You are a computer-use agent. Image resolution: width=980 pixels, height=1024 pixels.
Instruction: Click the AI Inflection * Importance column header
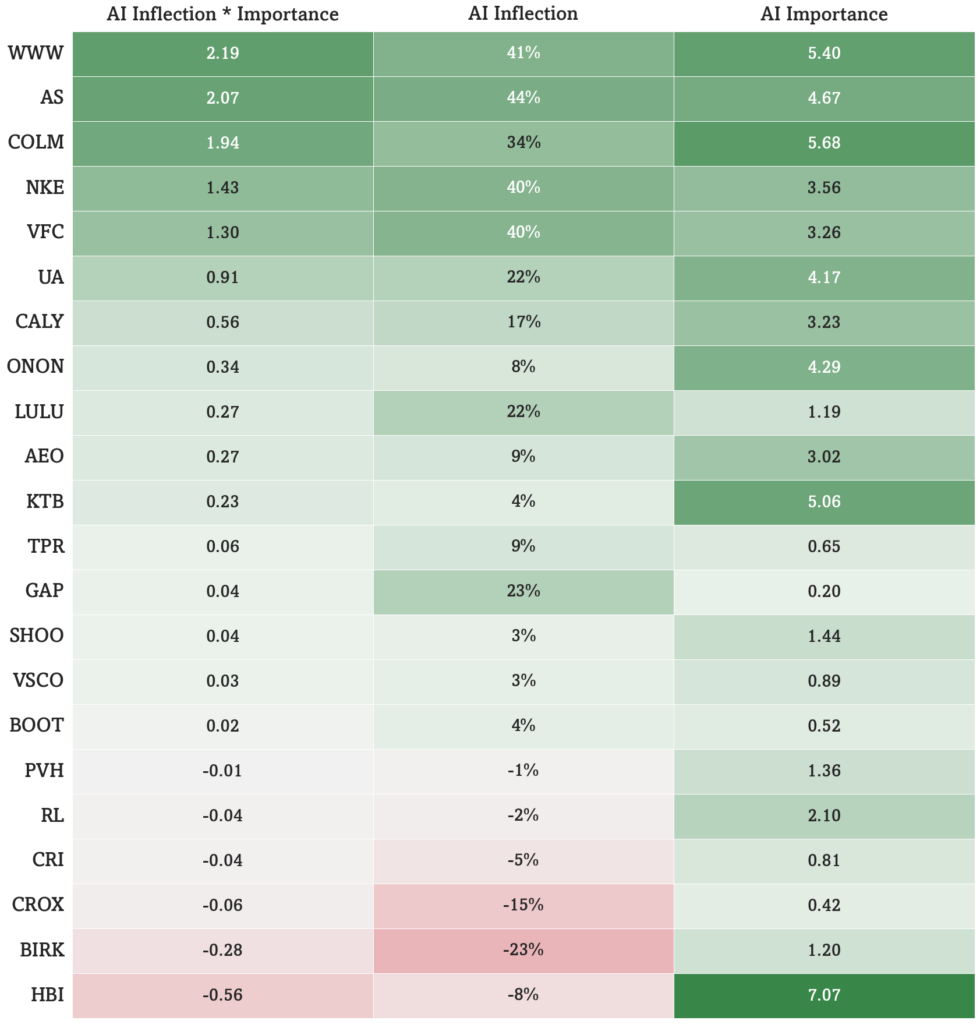pyautogui.click(x=223, y=14)
